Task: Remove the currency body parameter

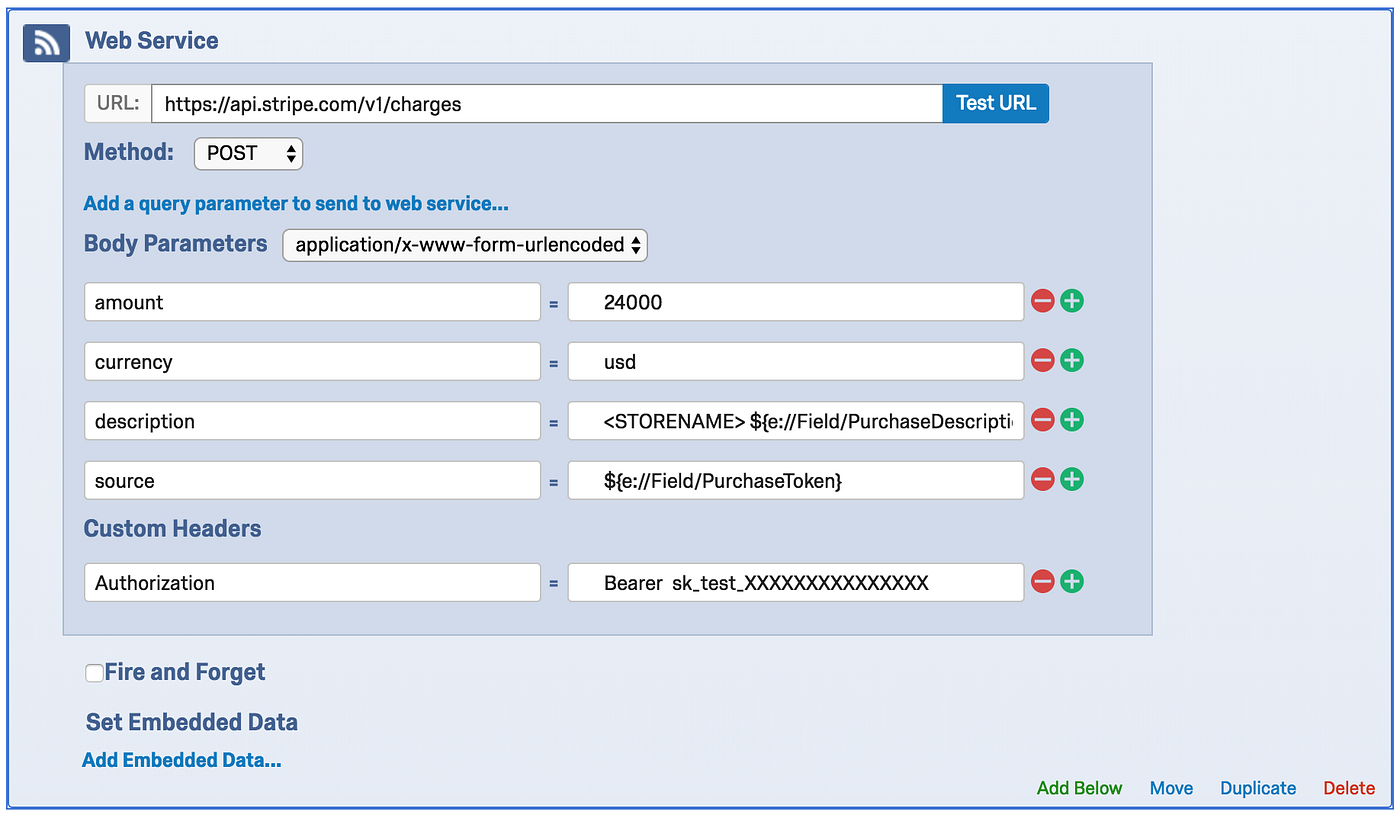Action: point(1043,361)
